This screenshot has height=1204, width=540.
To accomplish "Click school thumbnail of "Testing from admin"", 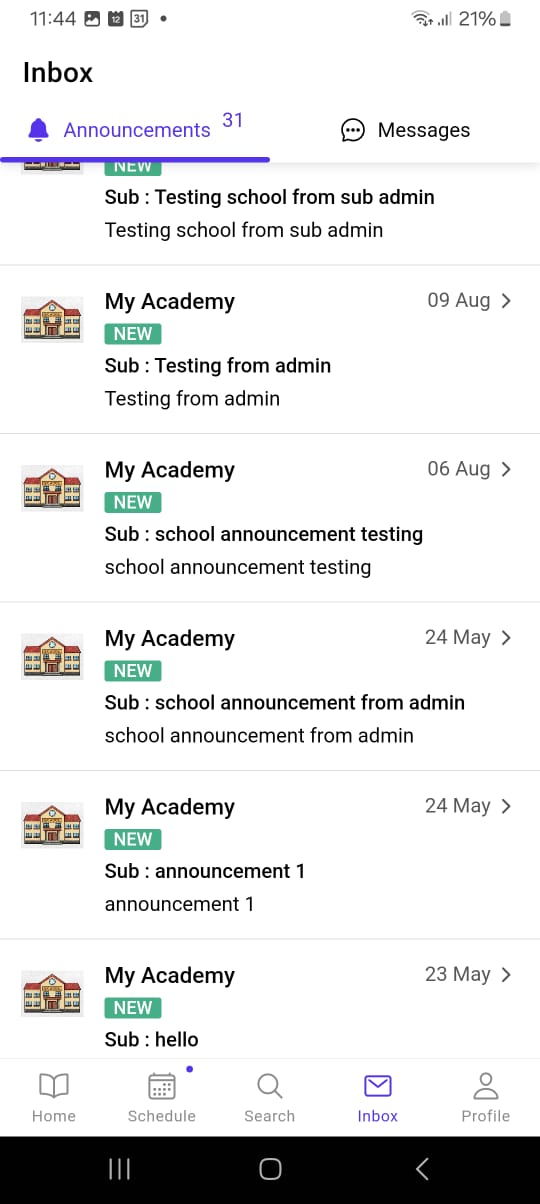I will coord(52,319).
